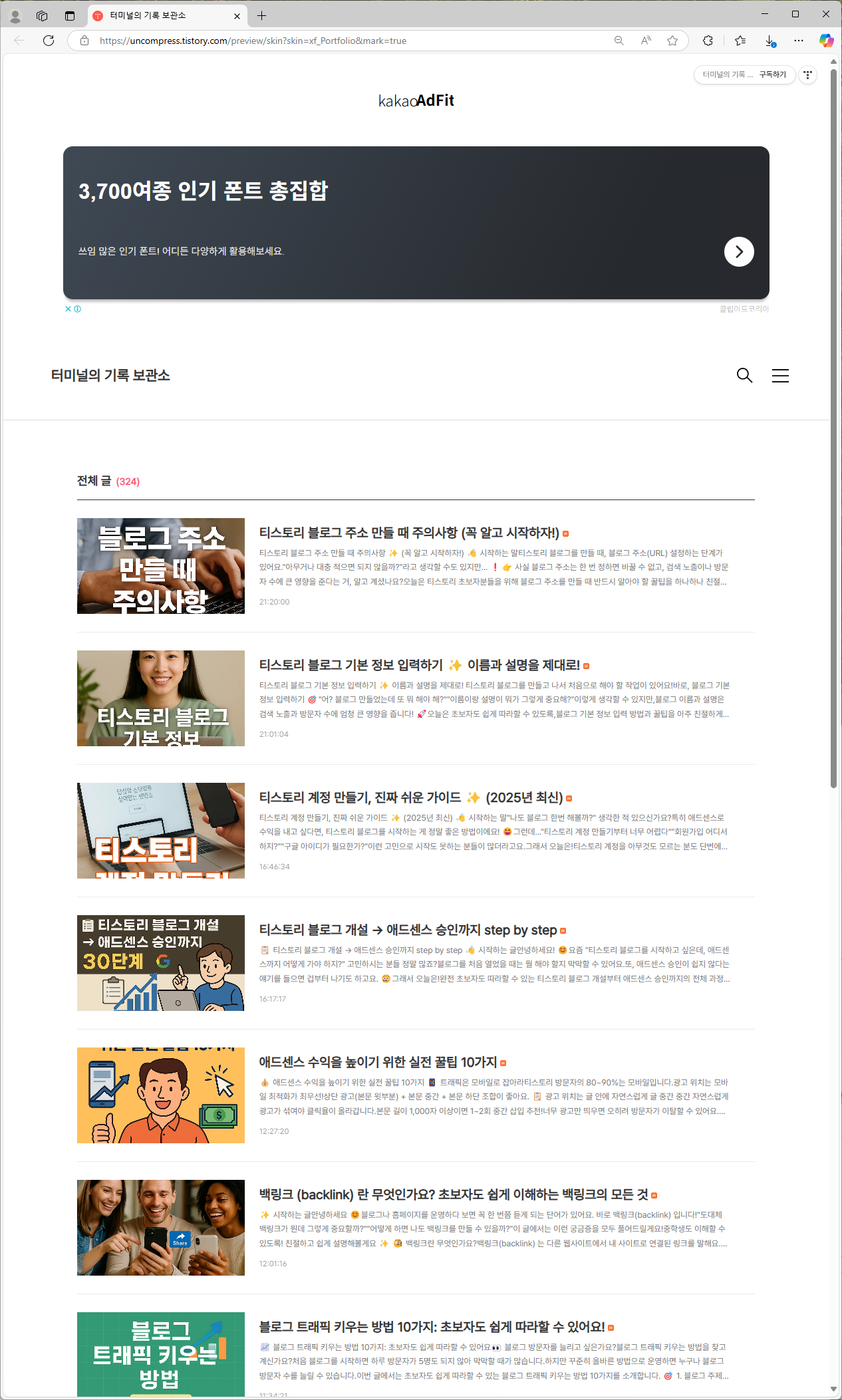Viewport: 842px width, 1400px height.
Task: Focus the address bar URL
Action: point(253,41)
